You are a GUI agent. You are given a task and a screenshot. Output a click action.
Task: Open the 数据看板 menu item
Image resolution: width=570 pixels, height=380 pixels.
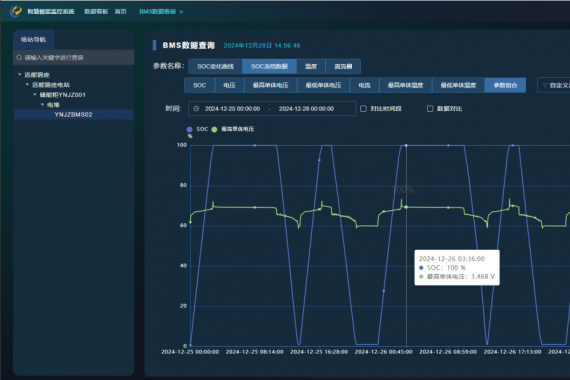[x=96, y=12]
